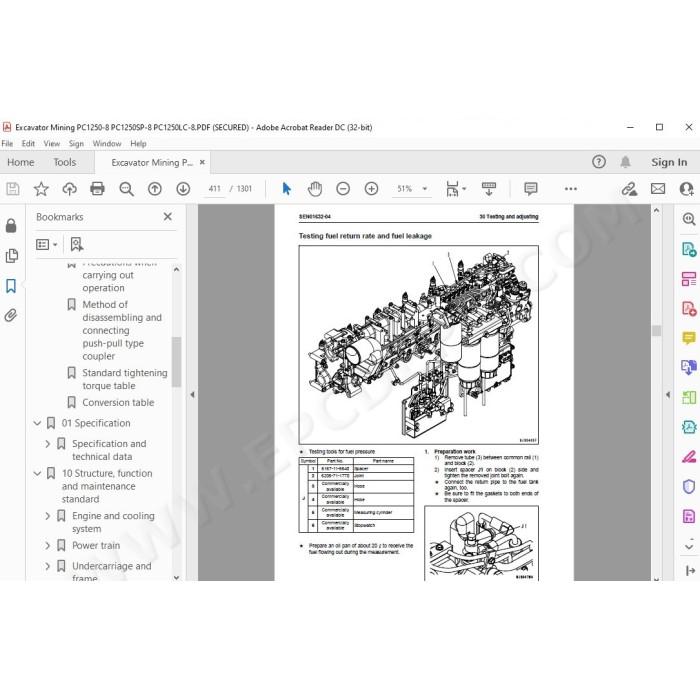
Task: Open the Help question mark
Action: coord(599,162)
